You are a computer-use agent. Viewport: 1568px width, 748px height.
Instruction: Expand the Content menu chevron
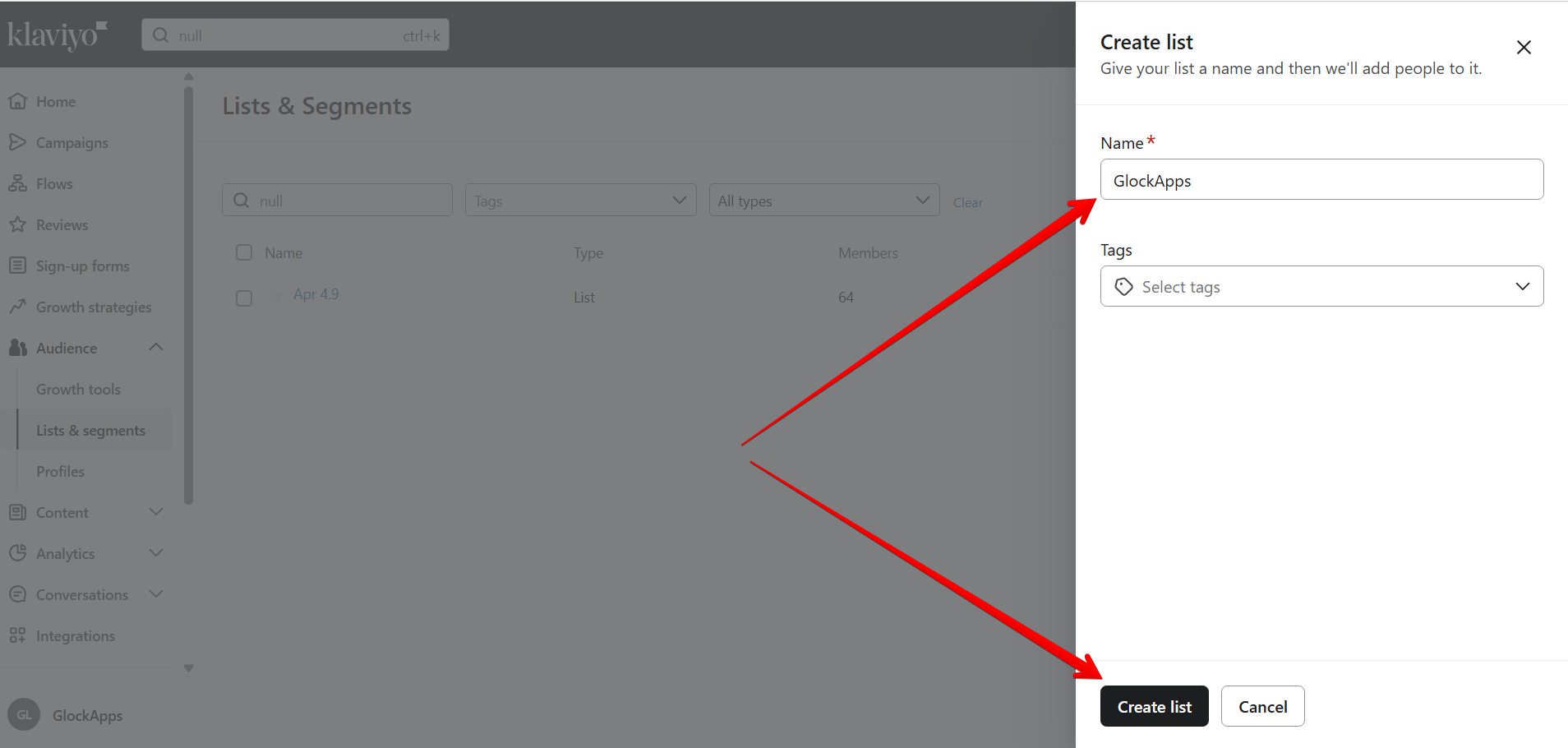point(156,512)
